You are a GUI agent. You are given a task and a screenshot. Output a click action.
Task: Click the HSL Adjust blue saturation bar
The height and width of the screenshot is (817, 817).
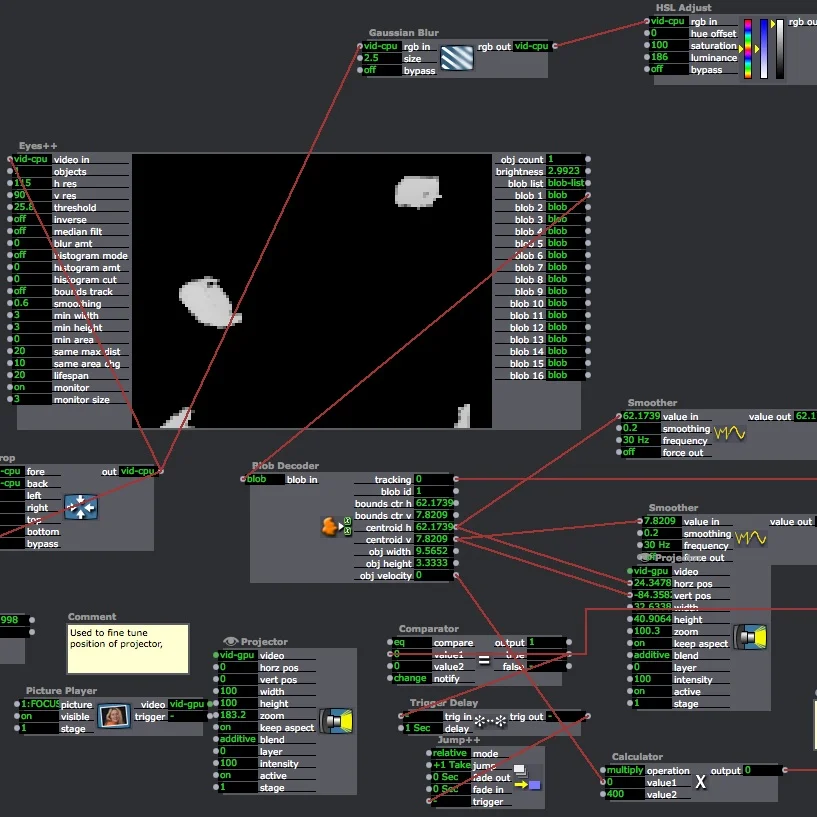coord(764,48)
